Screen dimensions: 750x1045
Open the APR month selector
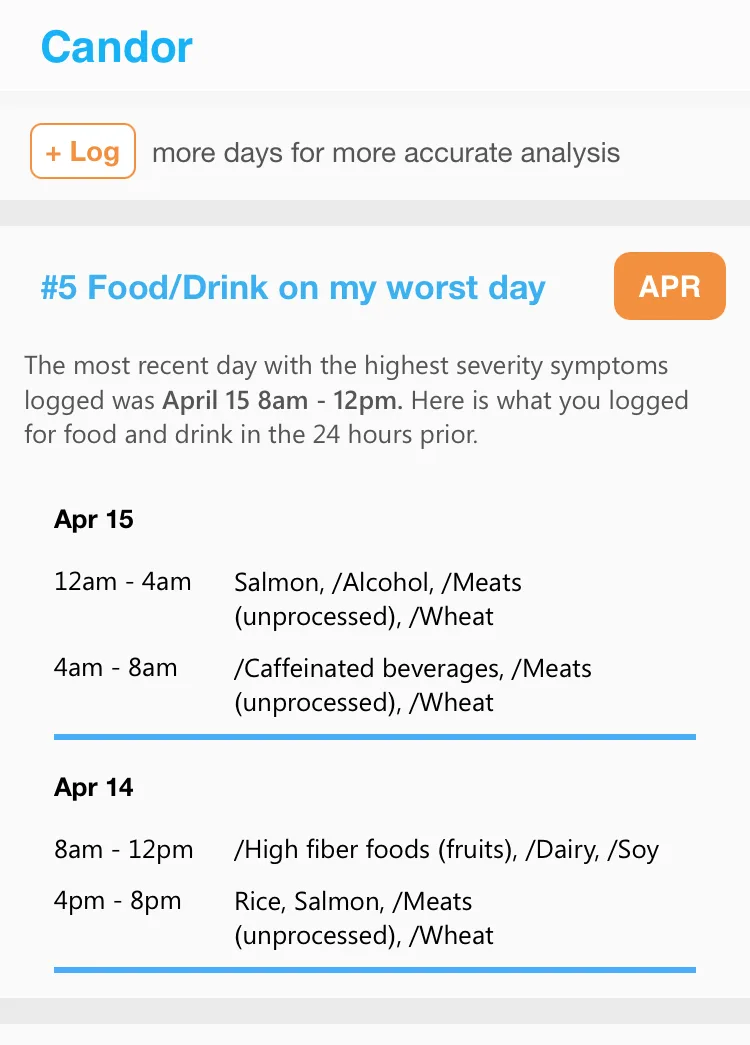pos(669,286)
